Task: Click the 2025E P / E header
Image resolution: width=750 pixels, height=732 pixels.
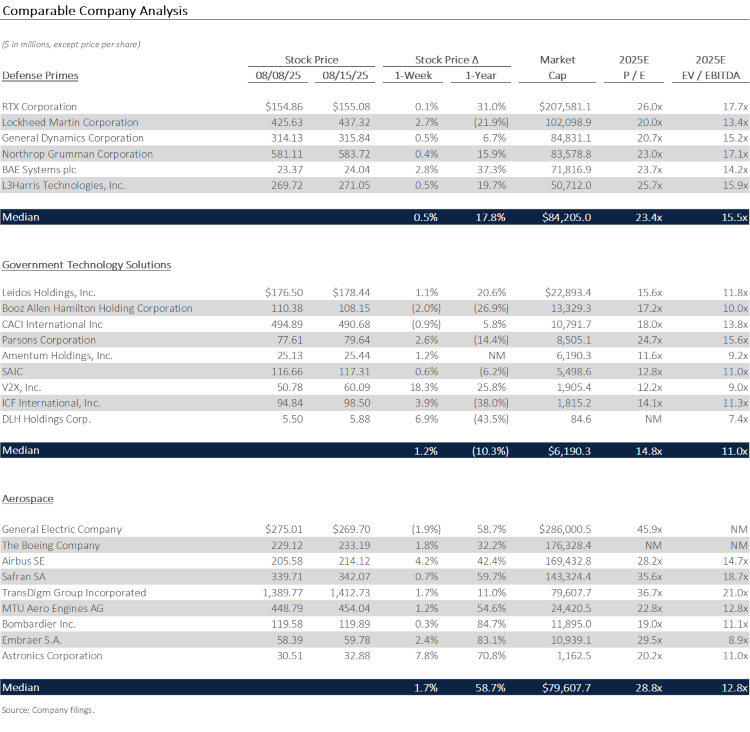Action: coord(634,67)
